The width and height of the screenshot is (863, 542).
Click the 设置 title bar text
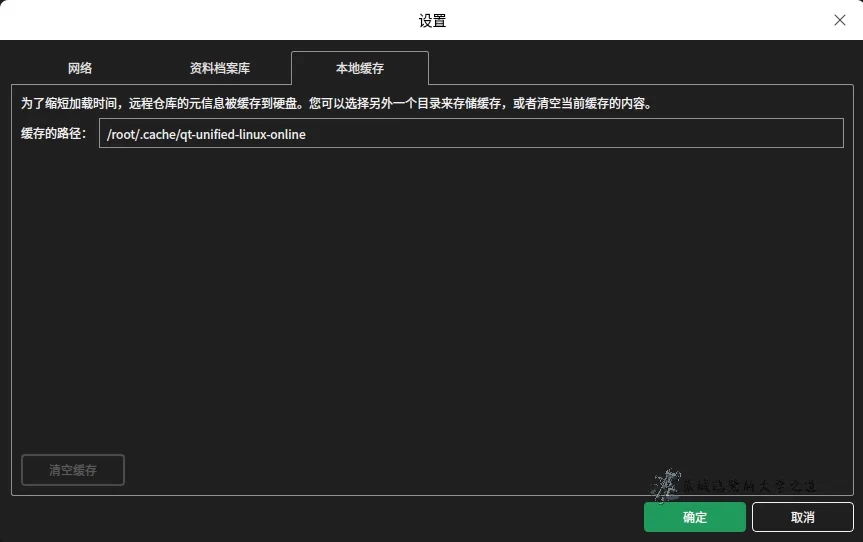click(432, 20)
